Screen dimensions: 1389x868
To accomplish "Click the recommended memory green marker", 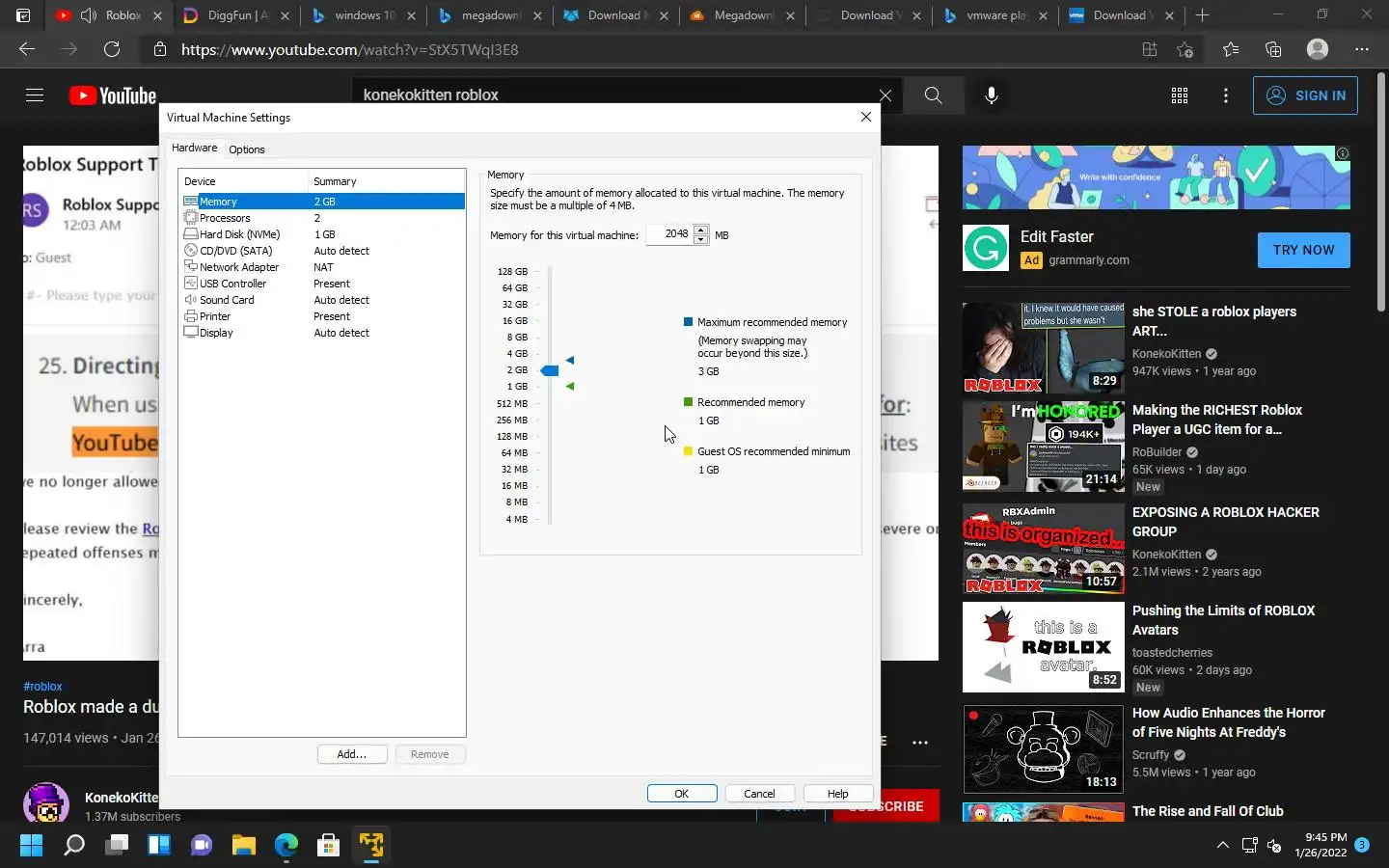I will (x=570, y=386).
